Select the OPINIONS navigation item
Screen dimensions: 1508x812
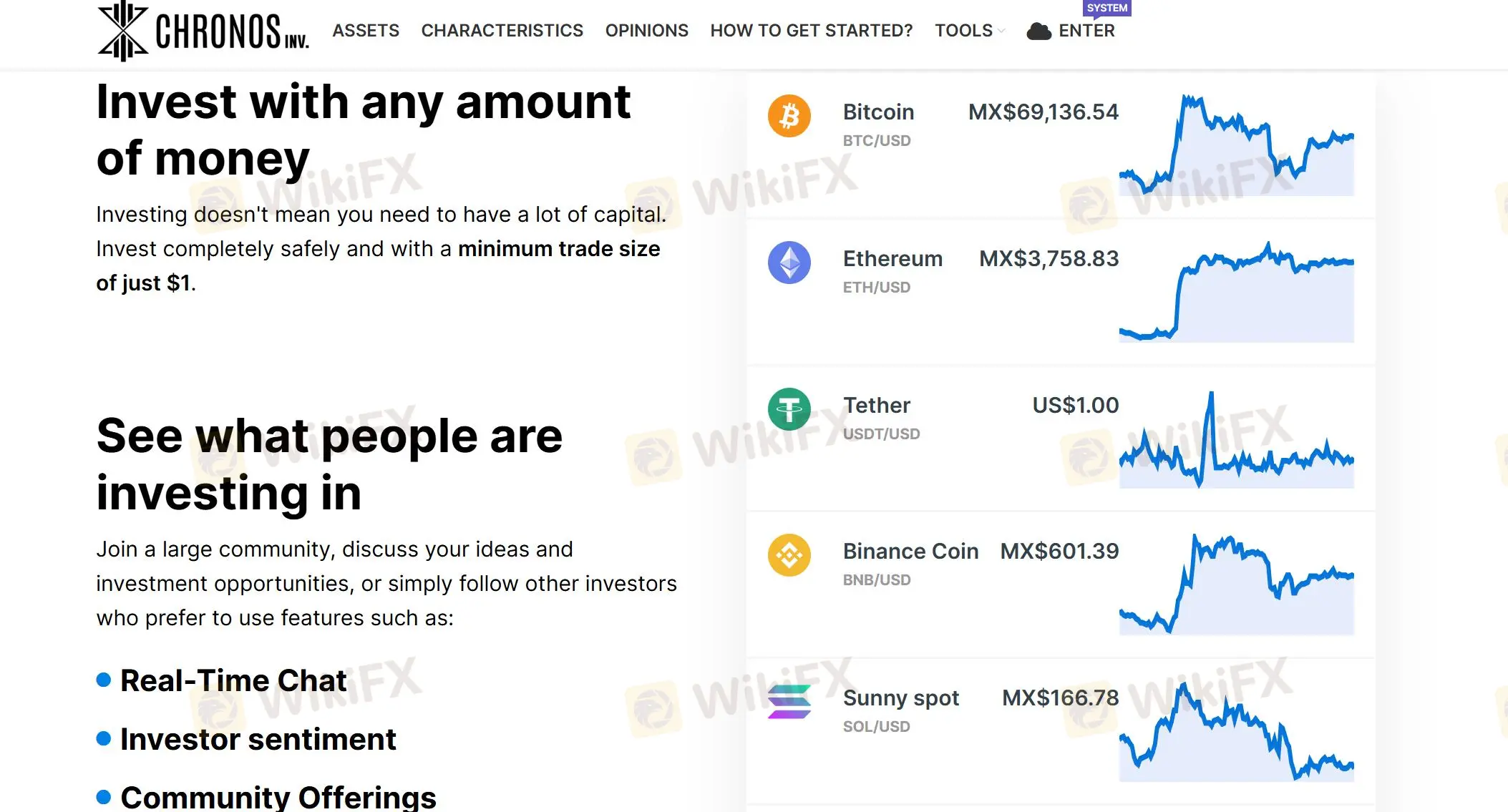(646, 31)
